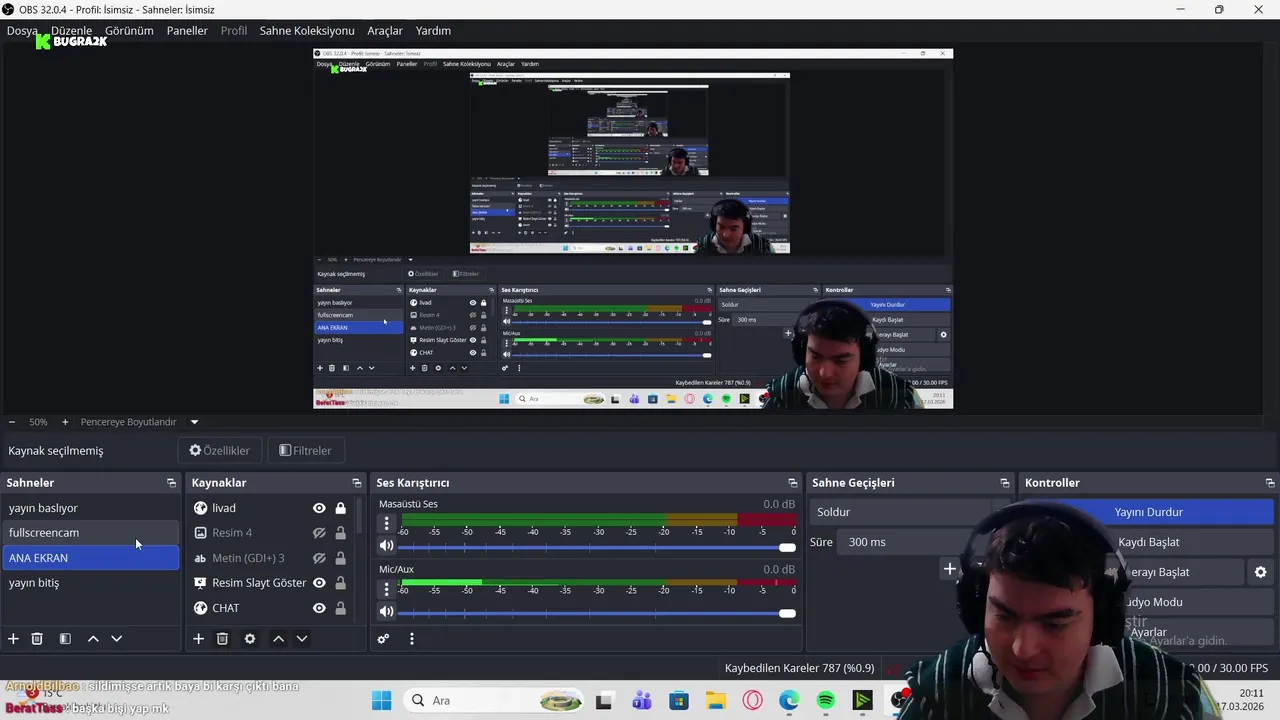1280x720 pixels.
Task: Undock the Sahne Geçişleri panel
Action: coord(1005,483)
